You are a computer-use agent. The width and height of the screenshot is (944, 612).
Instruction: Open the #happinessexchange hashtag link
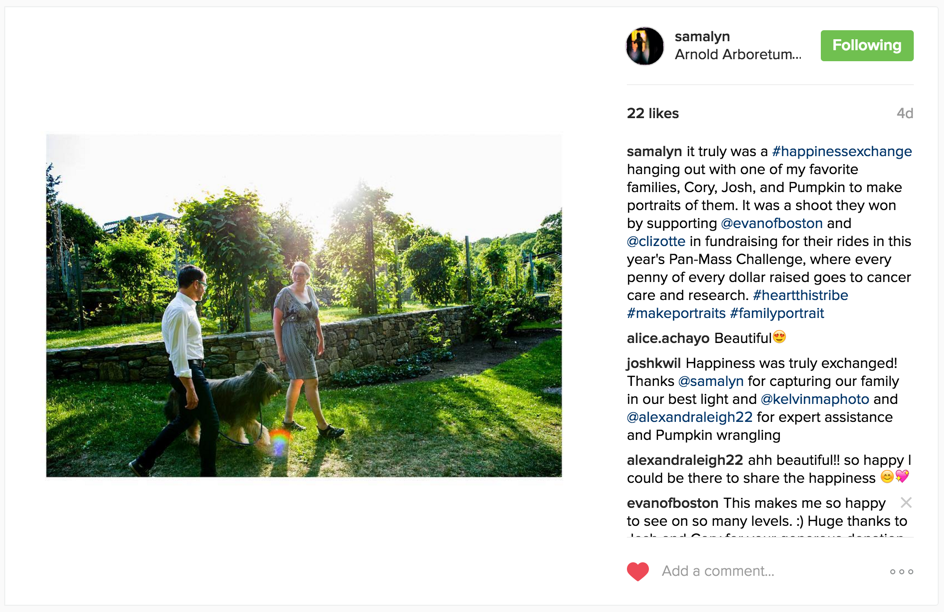click(842, 151)
